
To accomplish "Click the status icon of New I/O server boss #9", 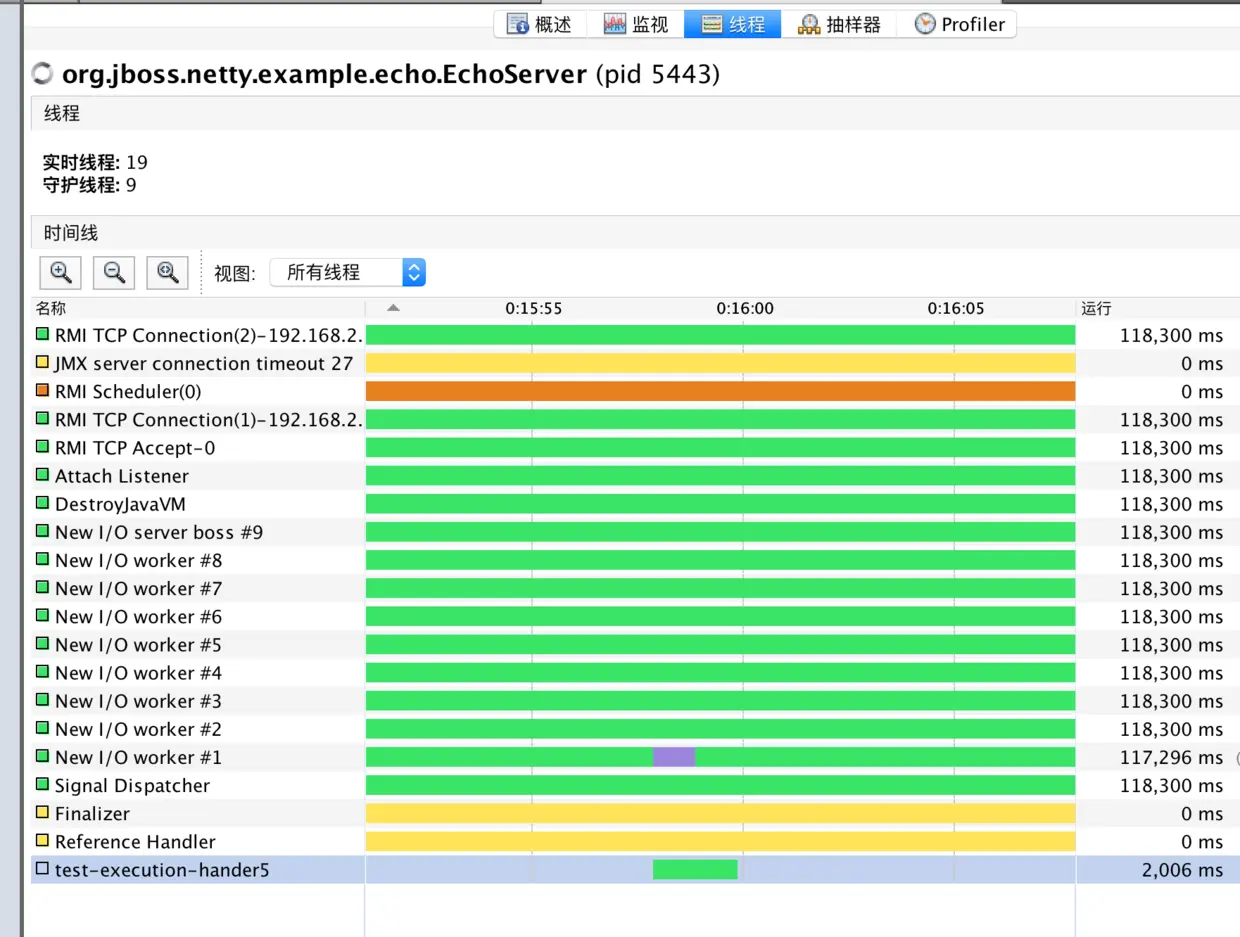I will click(x=42, y=531).
